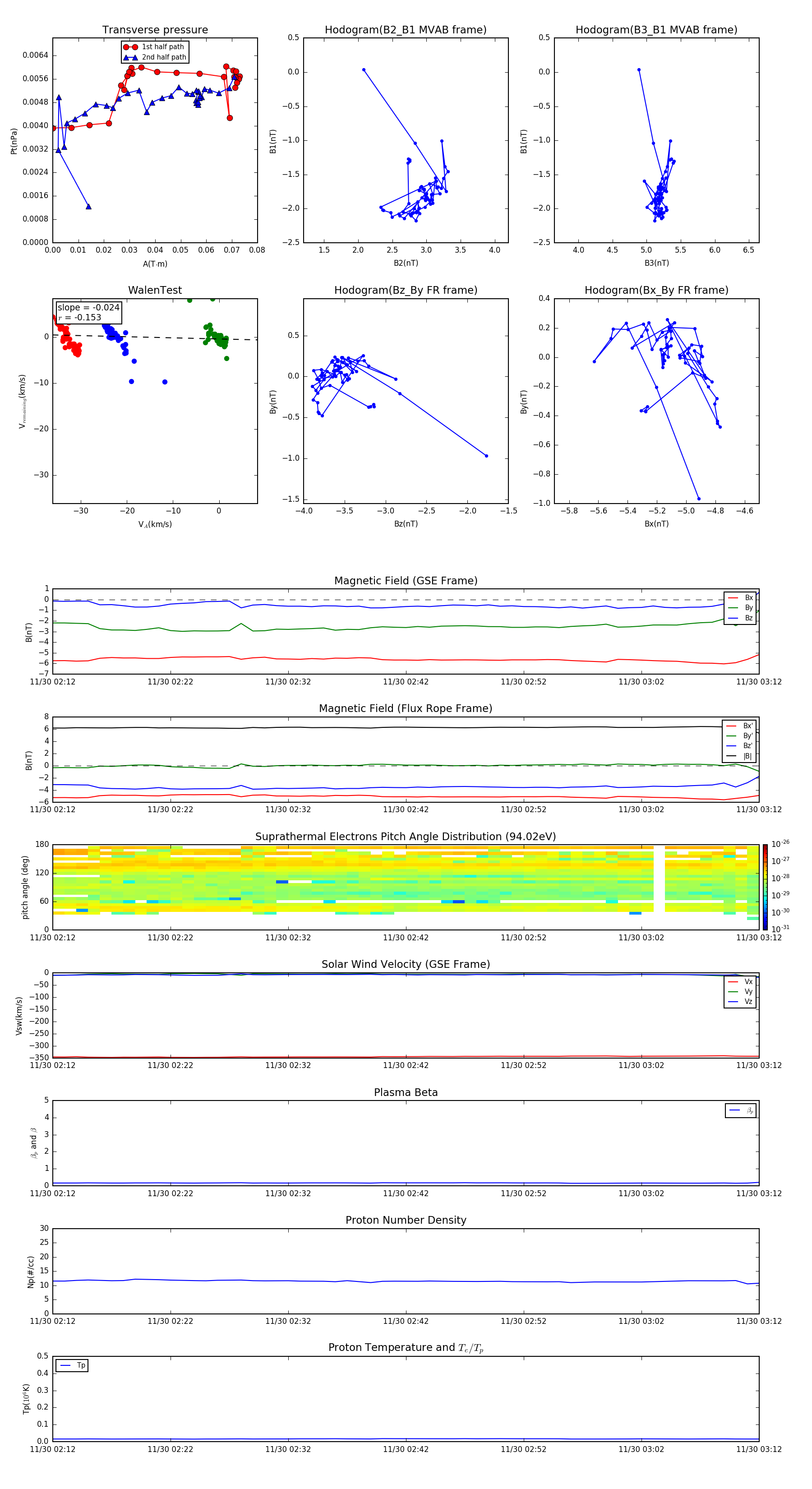
Task: Click the outlier point at bottom of Bx_By hodogram
Action: point(699,498)
